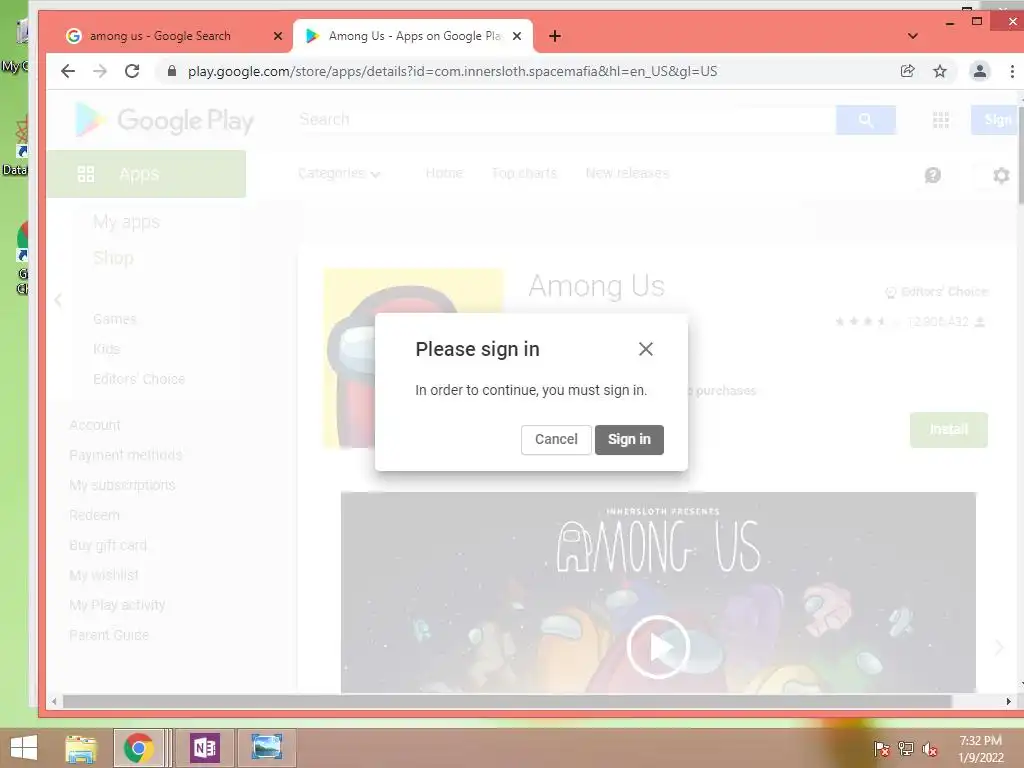Click the Editors' Choice badge
This screenshot has width=1024, height=768.
click(x=936, y=292)
